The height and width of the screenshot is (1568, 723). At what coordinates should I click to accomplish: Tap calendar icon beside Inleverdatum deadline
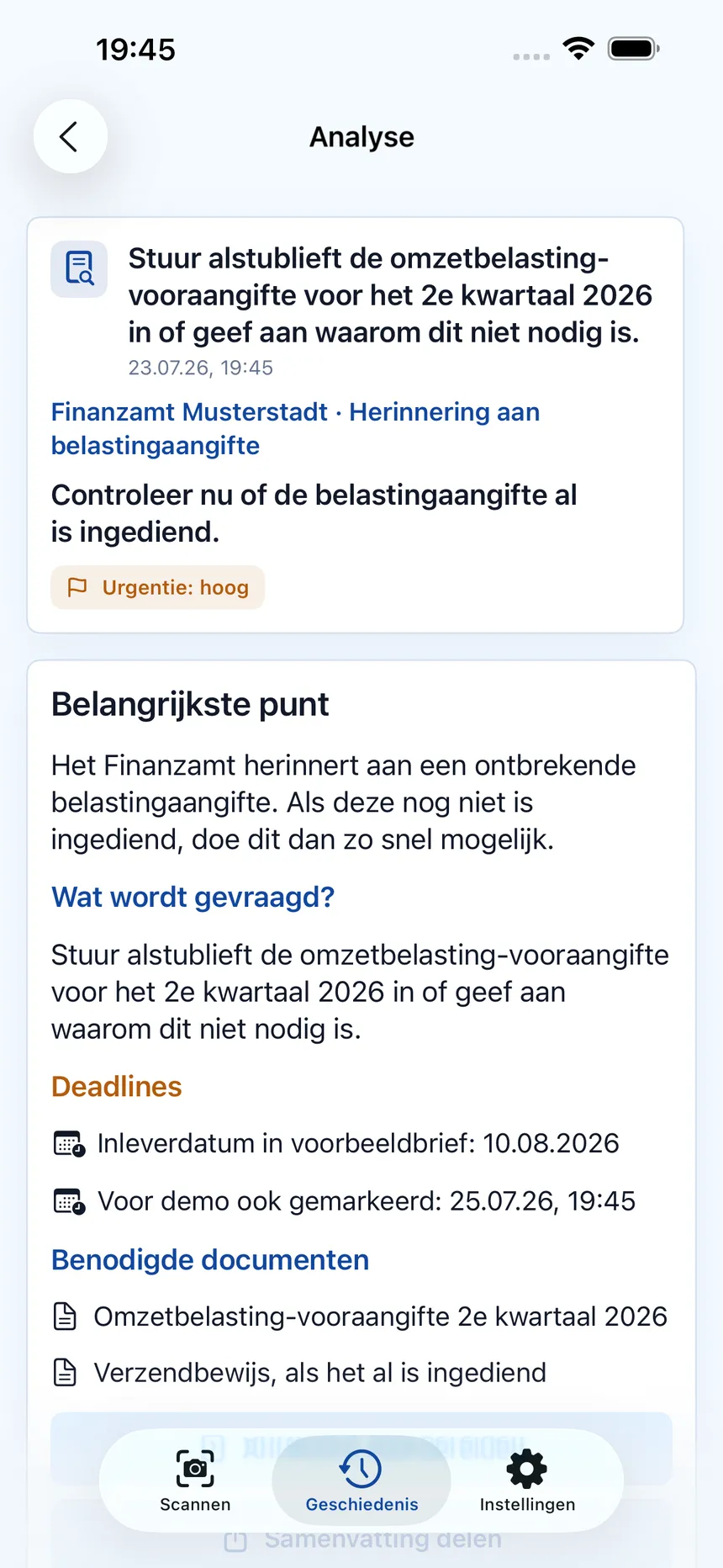pos(69,1144)
